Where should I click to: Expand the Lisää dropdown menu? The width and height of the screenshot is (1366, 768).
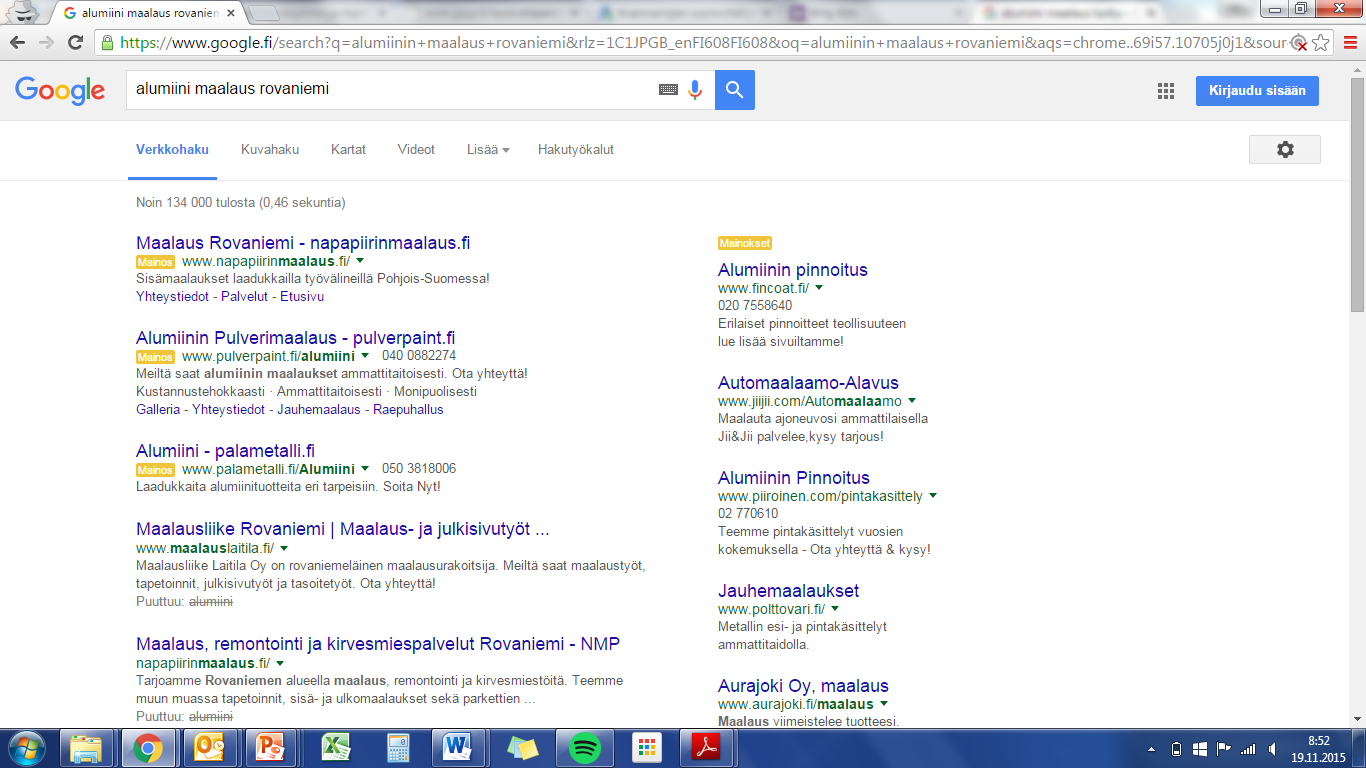(488, 149)
